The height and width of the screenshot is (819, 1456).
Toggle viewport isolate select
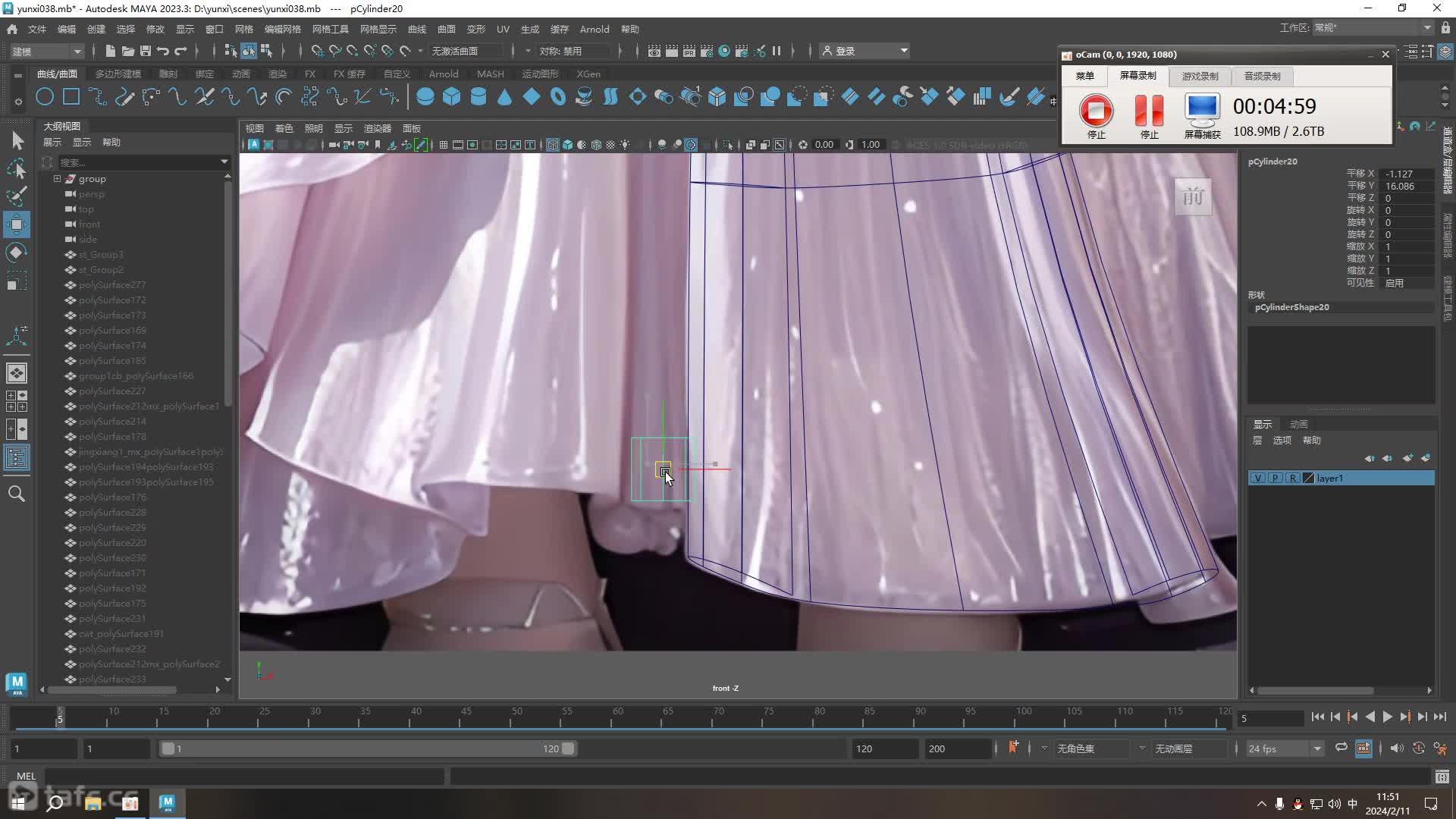pyautogui.click(x=728, y=145)
